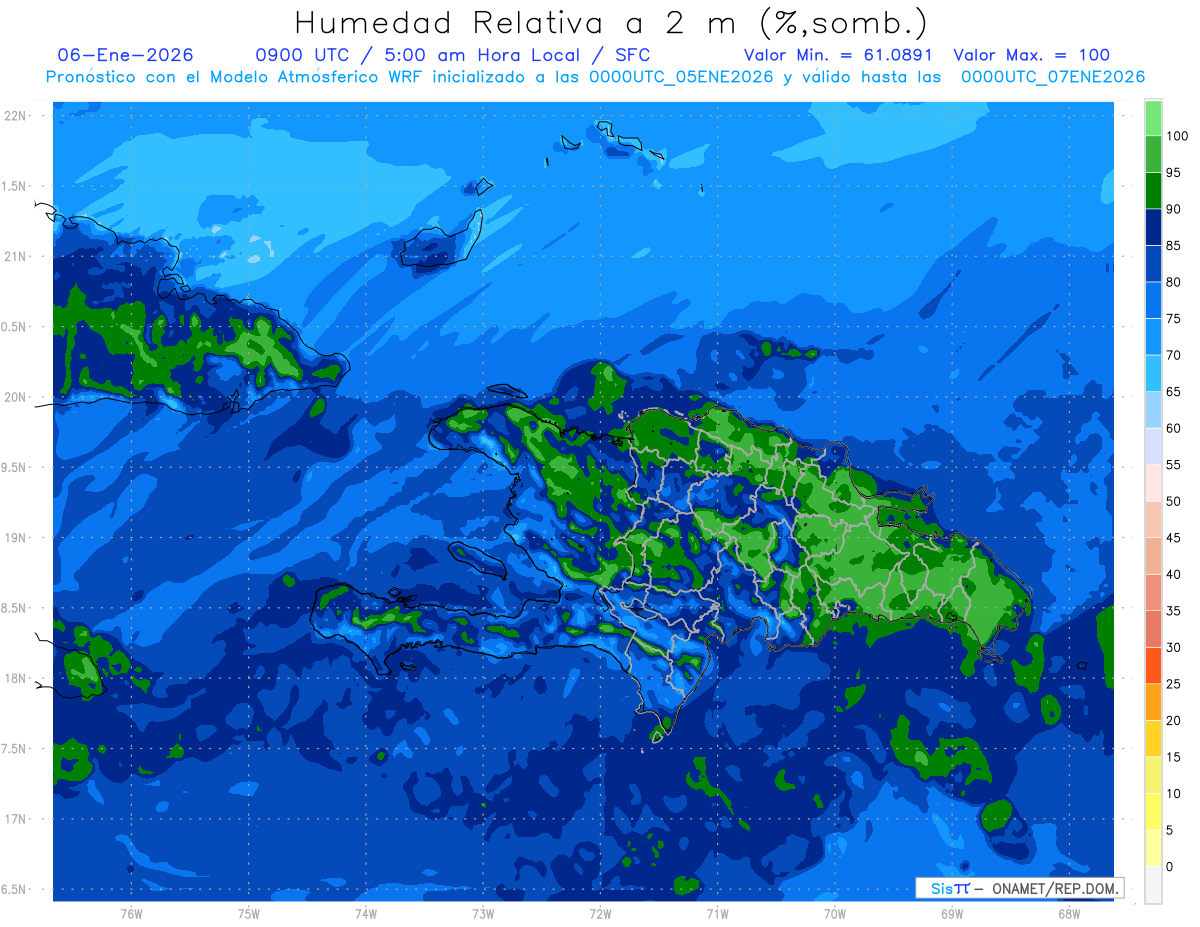The width and height of the screenshot is (1200, 927).
Task: Click the colorbar tick label 50
Action: [1174, 501]
